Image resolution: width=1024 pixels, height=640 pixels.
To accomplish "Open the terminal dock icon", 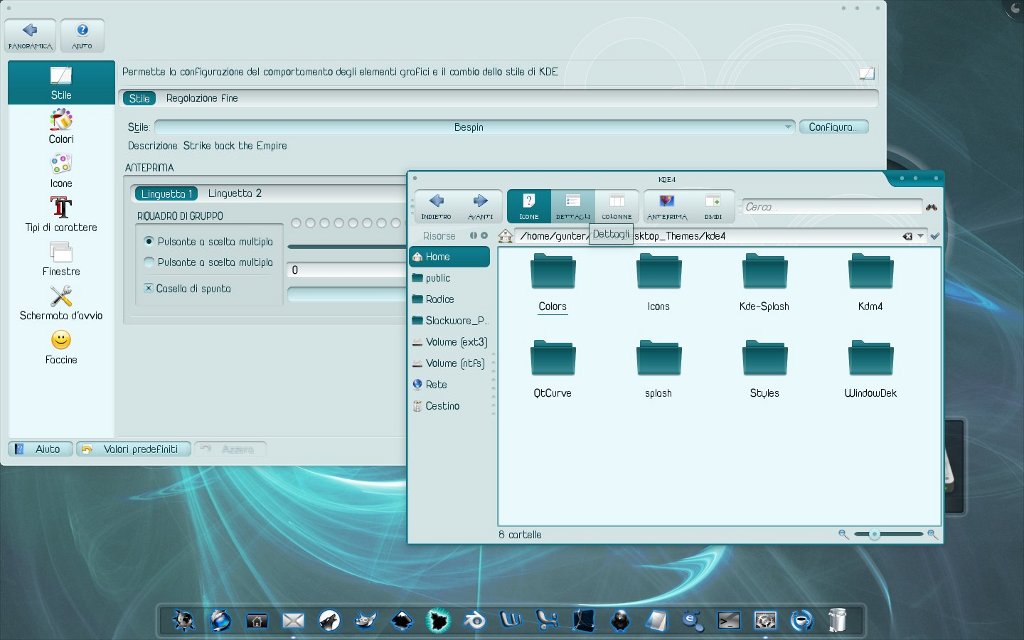I will pyautogui.click(x=729, y=619).
